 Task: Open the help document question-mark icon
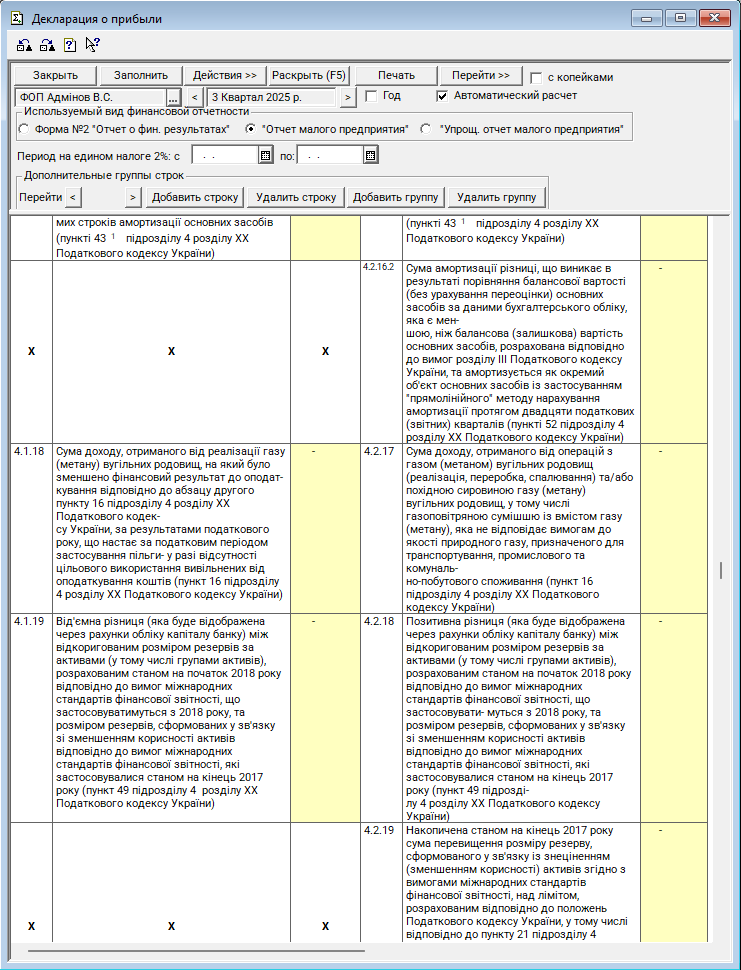pyautogui.click(x=69, y=45)
